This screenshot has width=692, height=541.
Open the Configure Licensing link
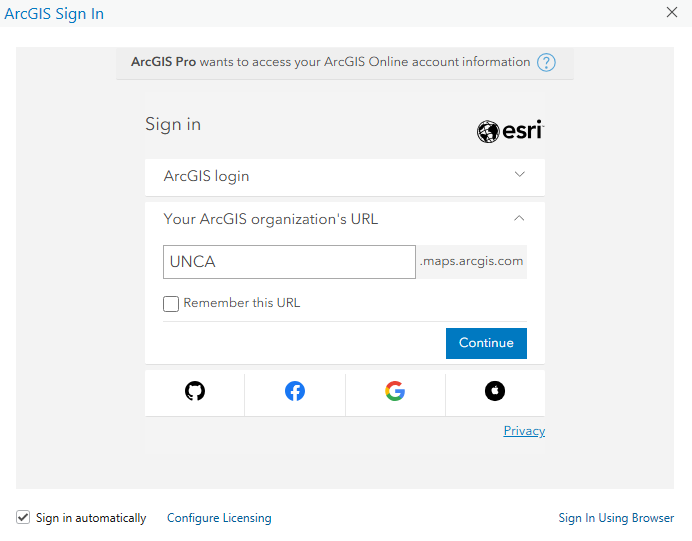click(x=219, y=518)
